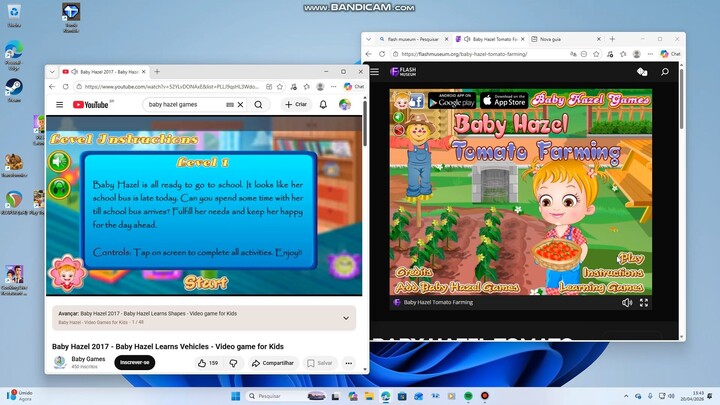Open Instructions in Tomato Farming game

pos(613,273)
